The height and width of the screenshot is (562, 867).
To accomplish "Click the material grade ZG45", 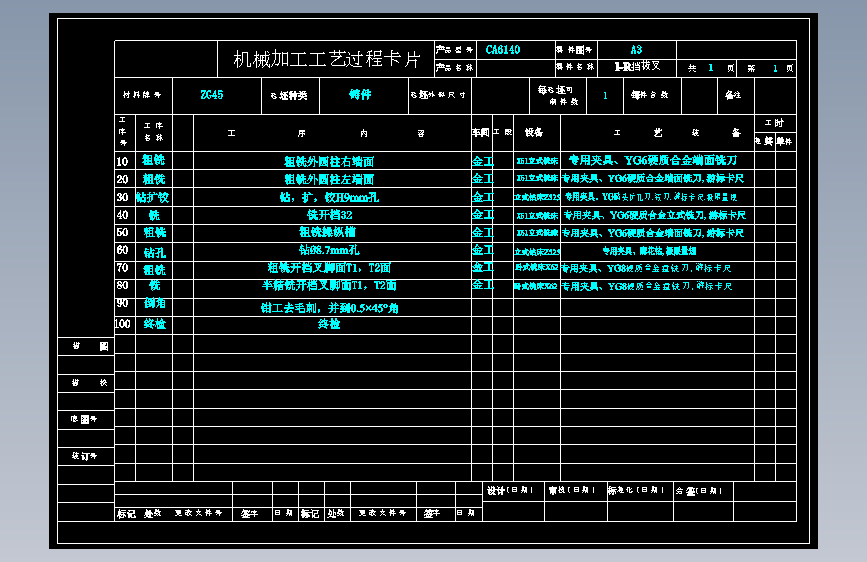I will 212,95.
